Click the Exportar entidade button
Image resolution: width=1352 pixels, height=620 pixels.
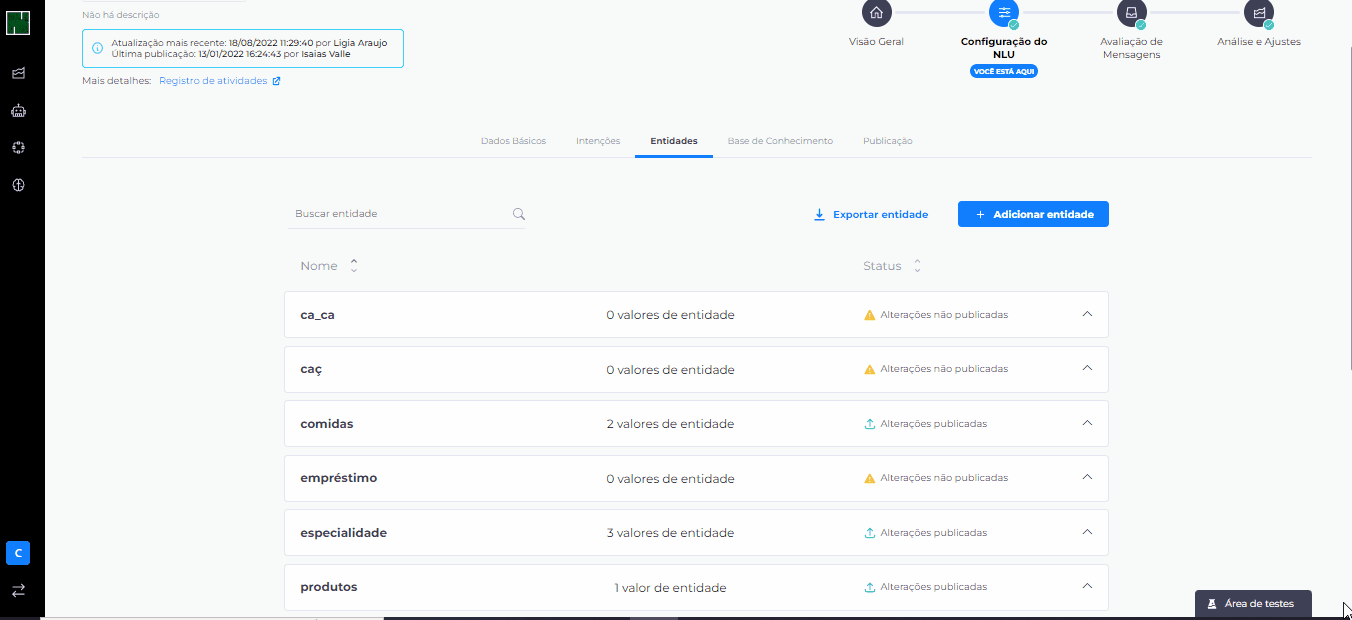pos(871,214)
